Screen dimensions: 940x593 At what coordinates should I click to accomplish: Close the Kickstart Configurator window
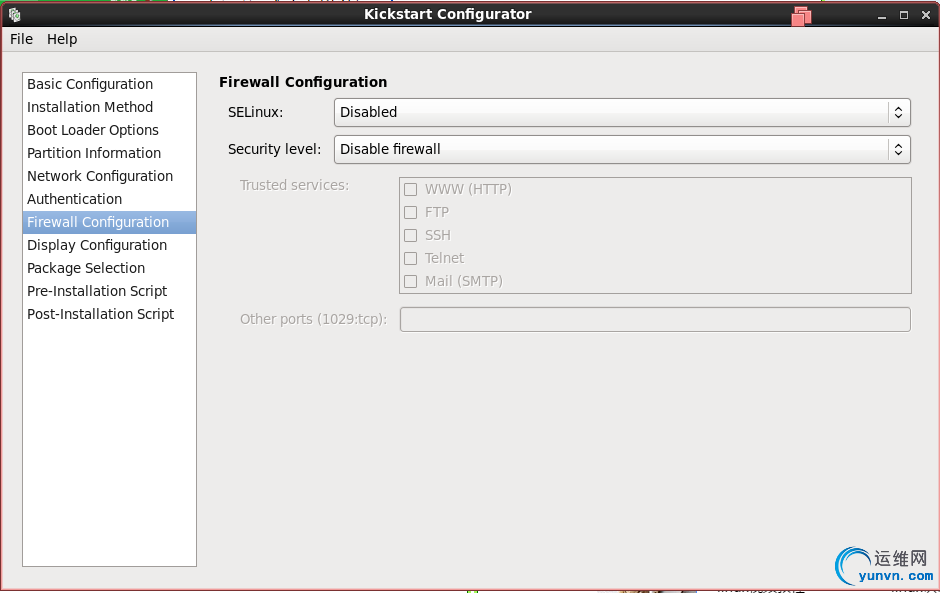click(925, 15)
